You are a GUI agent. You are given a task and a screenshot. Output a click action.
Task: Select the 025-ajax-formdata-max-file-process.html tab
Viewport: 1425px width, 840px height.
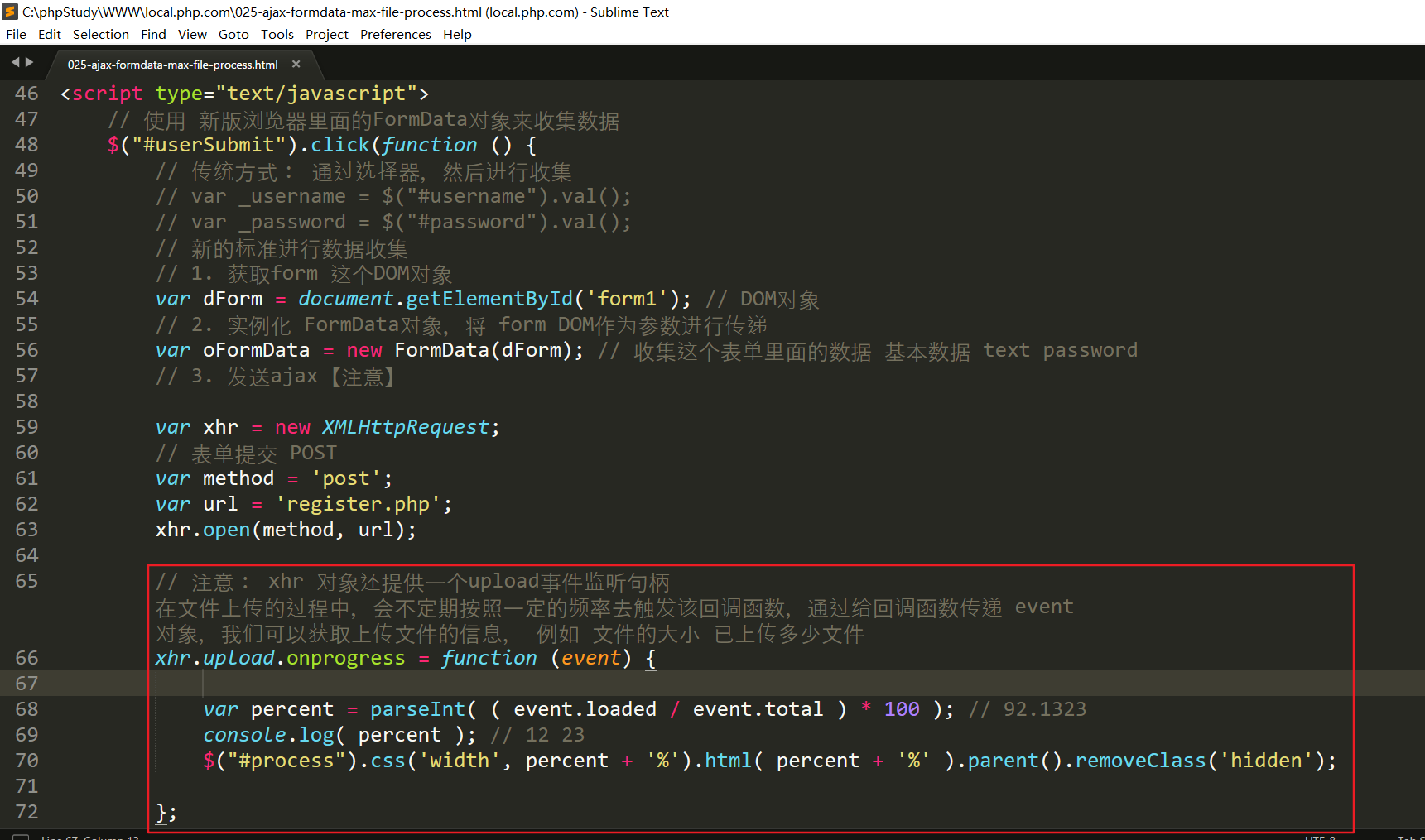click(172, 65)
